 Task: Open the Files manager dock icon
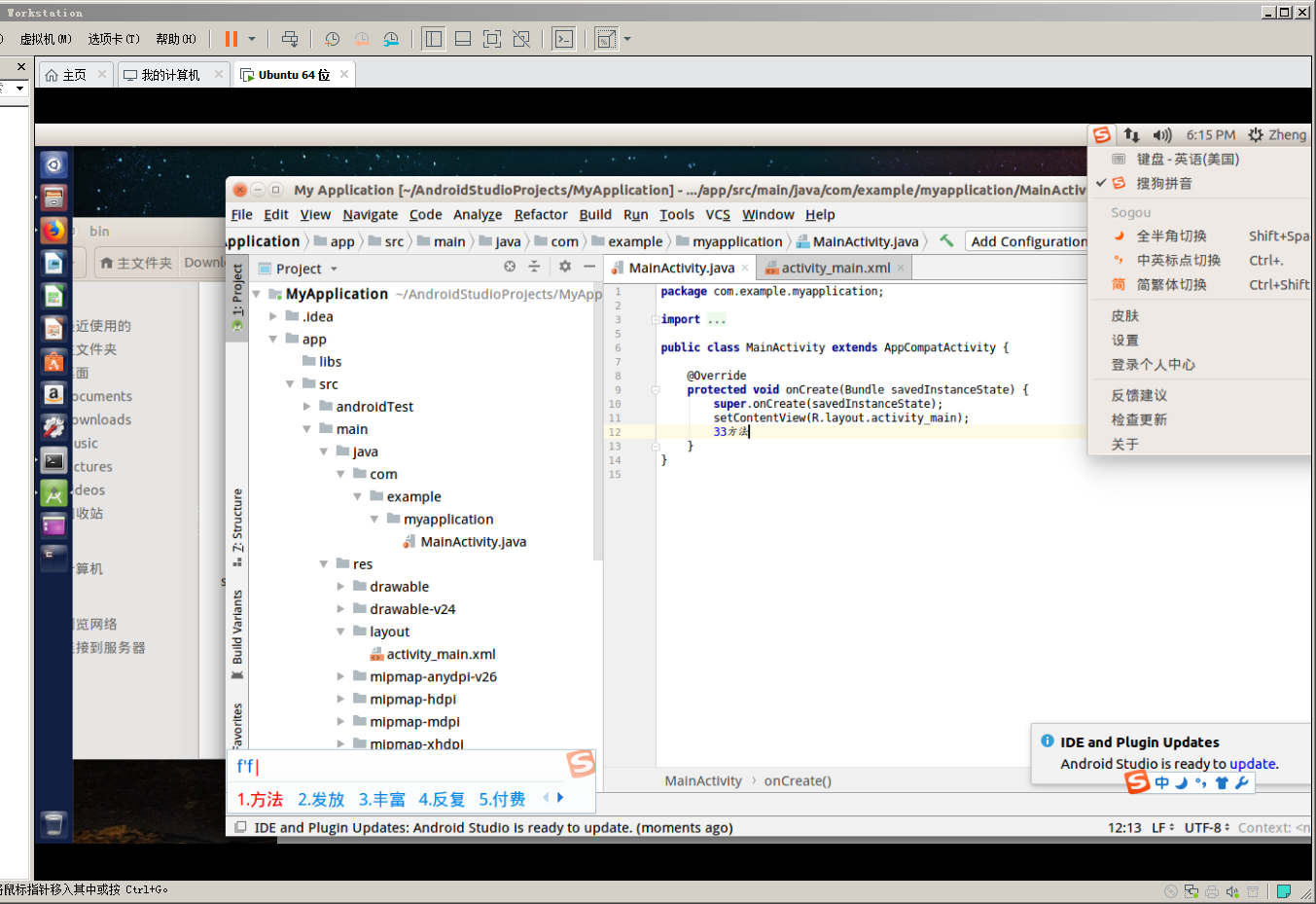54,198
